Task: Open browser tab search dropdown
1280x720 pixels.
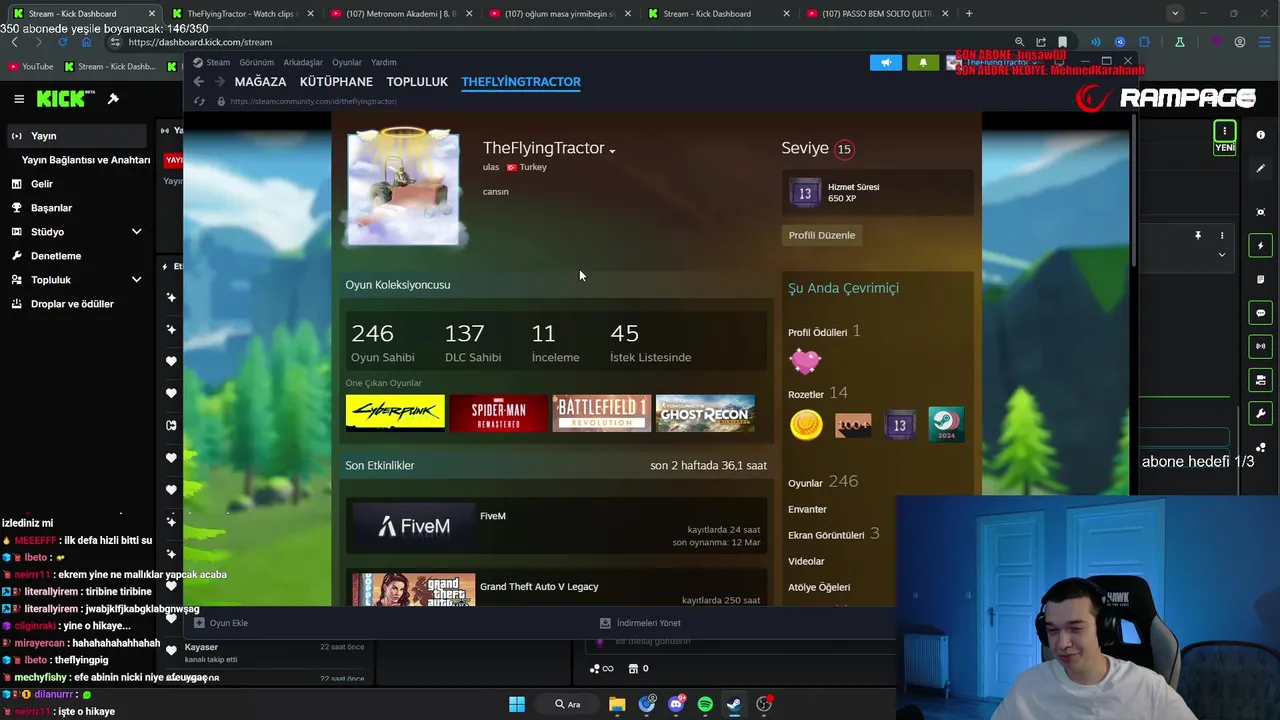Action: tap(1175, 13)
